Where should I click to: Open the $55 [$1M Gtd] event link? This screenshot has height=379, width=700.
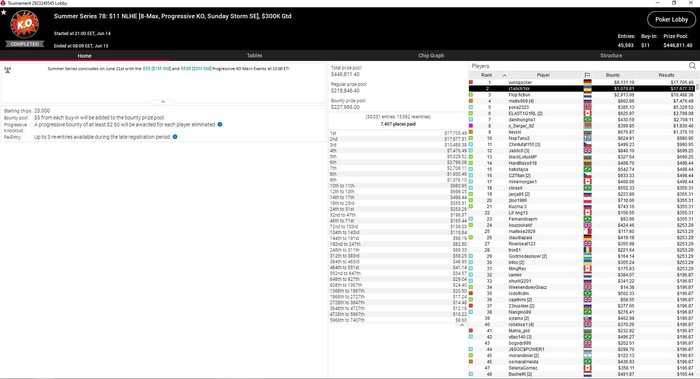point(157,69)
